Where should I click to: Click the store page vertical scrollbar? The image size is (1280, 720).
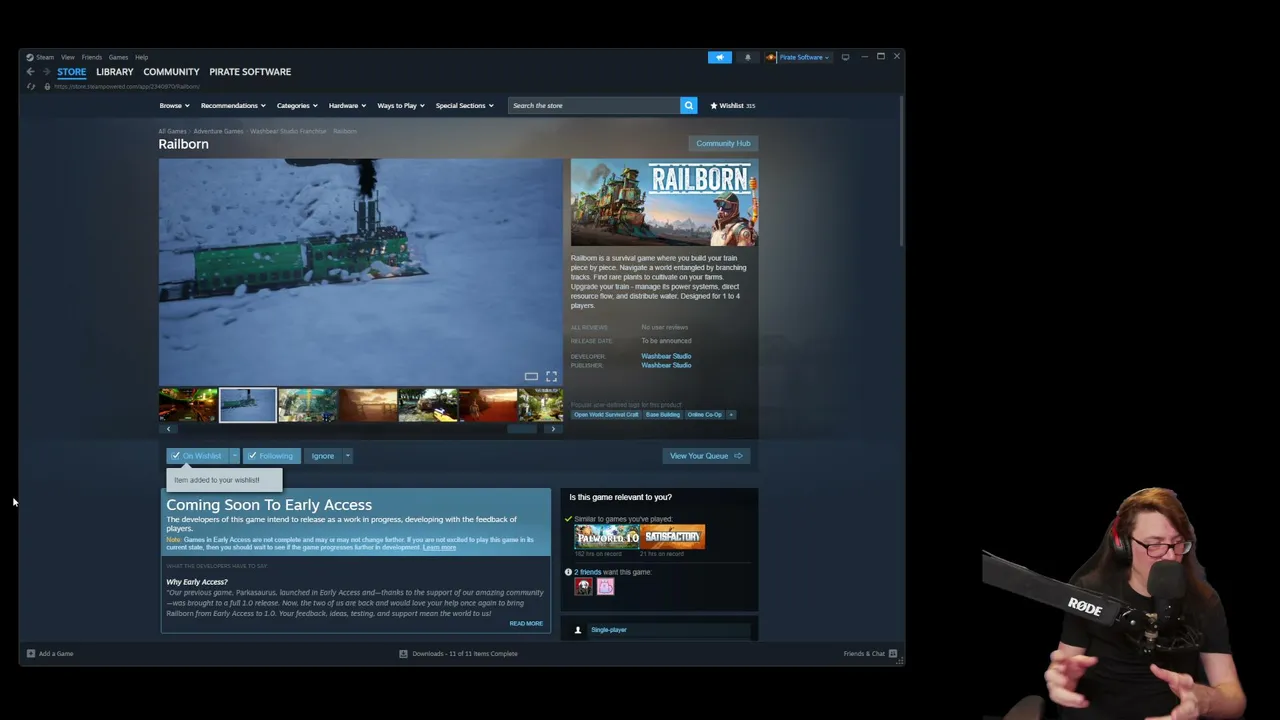(x=902, y=170)
